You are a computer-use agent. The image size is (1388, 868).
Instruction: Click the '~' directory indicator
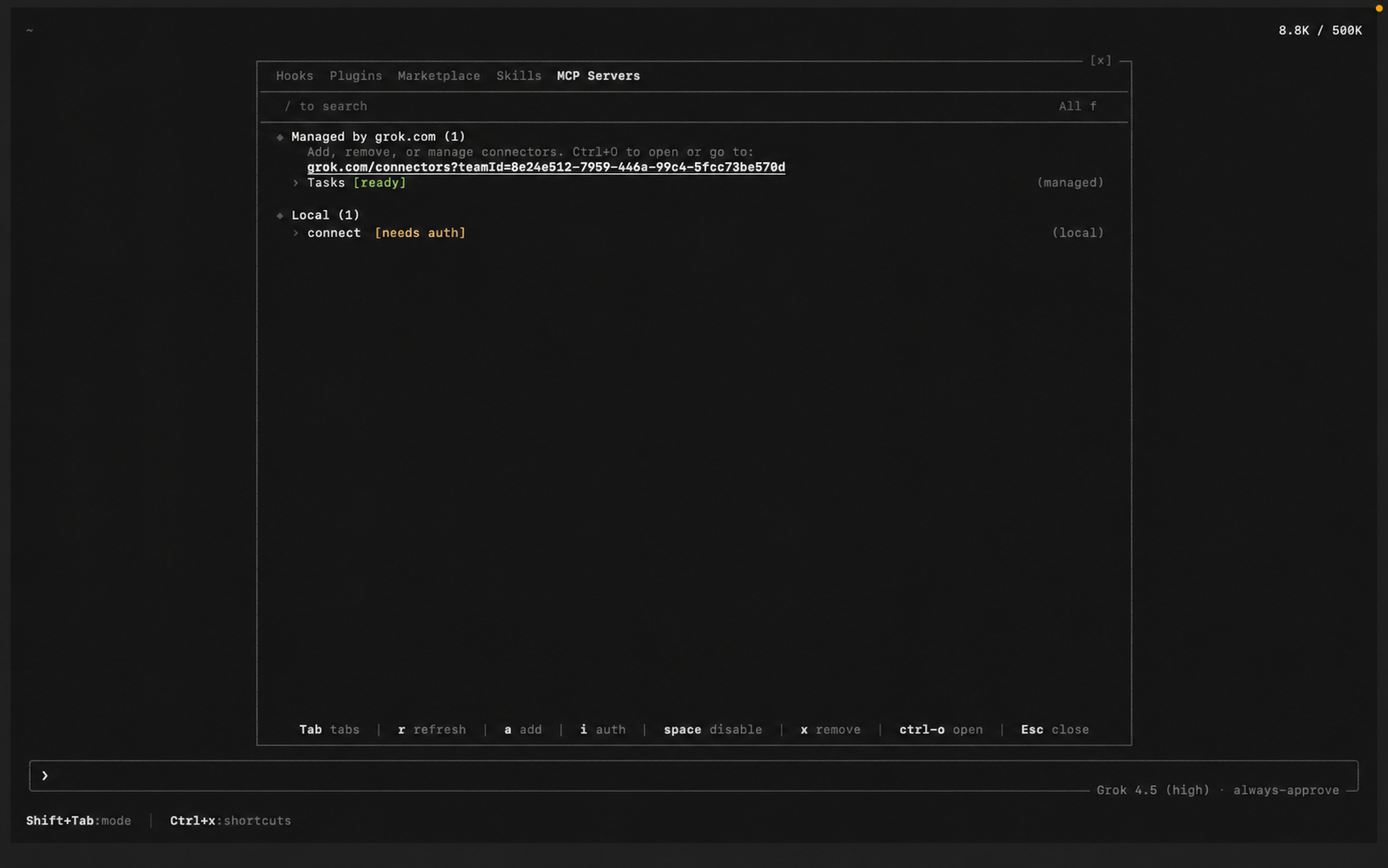click(x=30, y=31)
